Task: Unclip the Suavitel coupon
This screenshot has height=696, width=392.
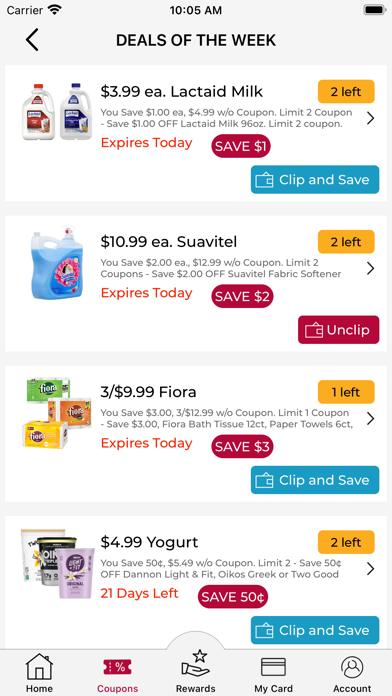Action: point(338,330)
